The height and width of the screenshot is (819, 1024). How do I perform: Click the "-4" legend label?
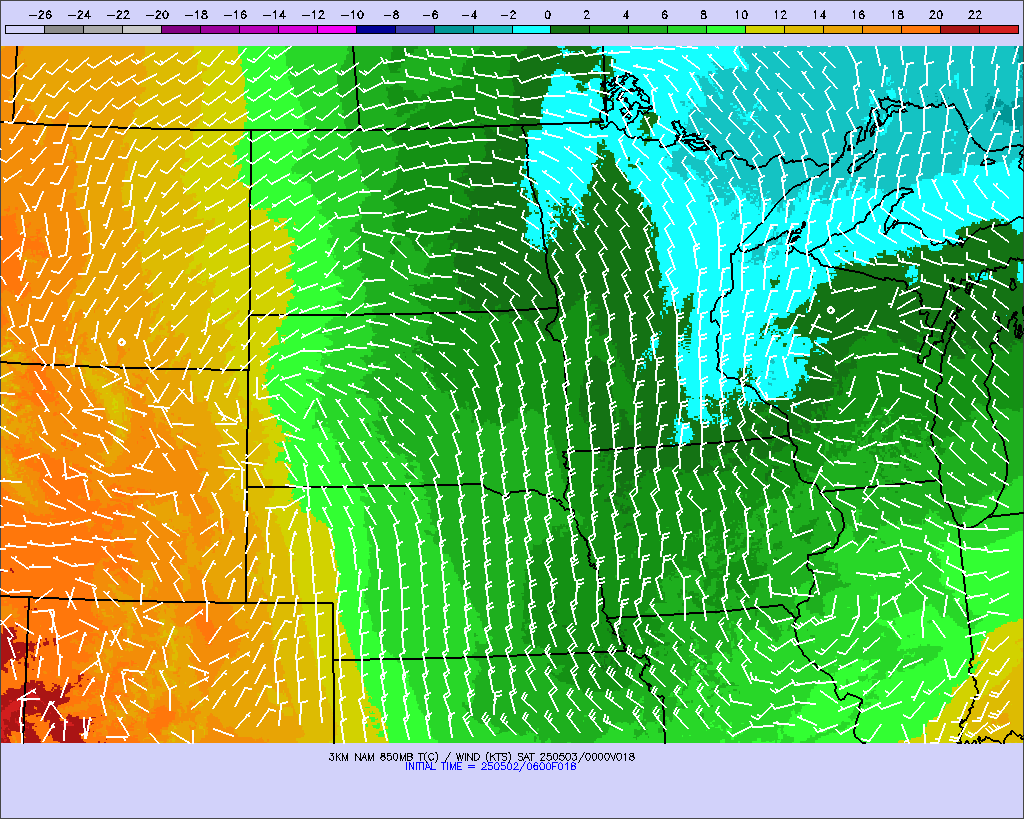[470, 14]
